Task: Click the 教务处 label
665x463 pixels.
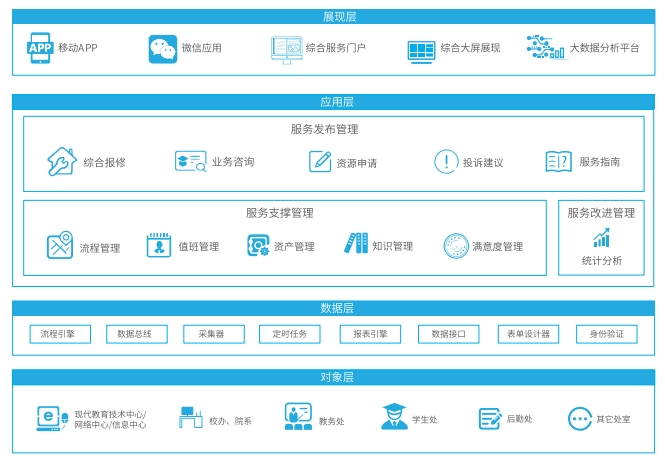Action: click(332, 421)
